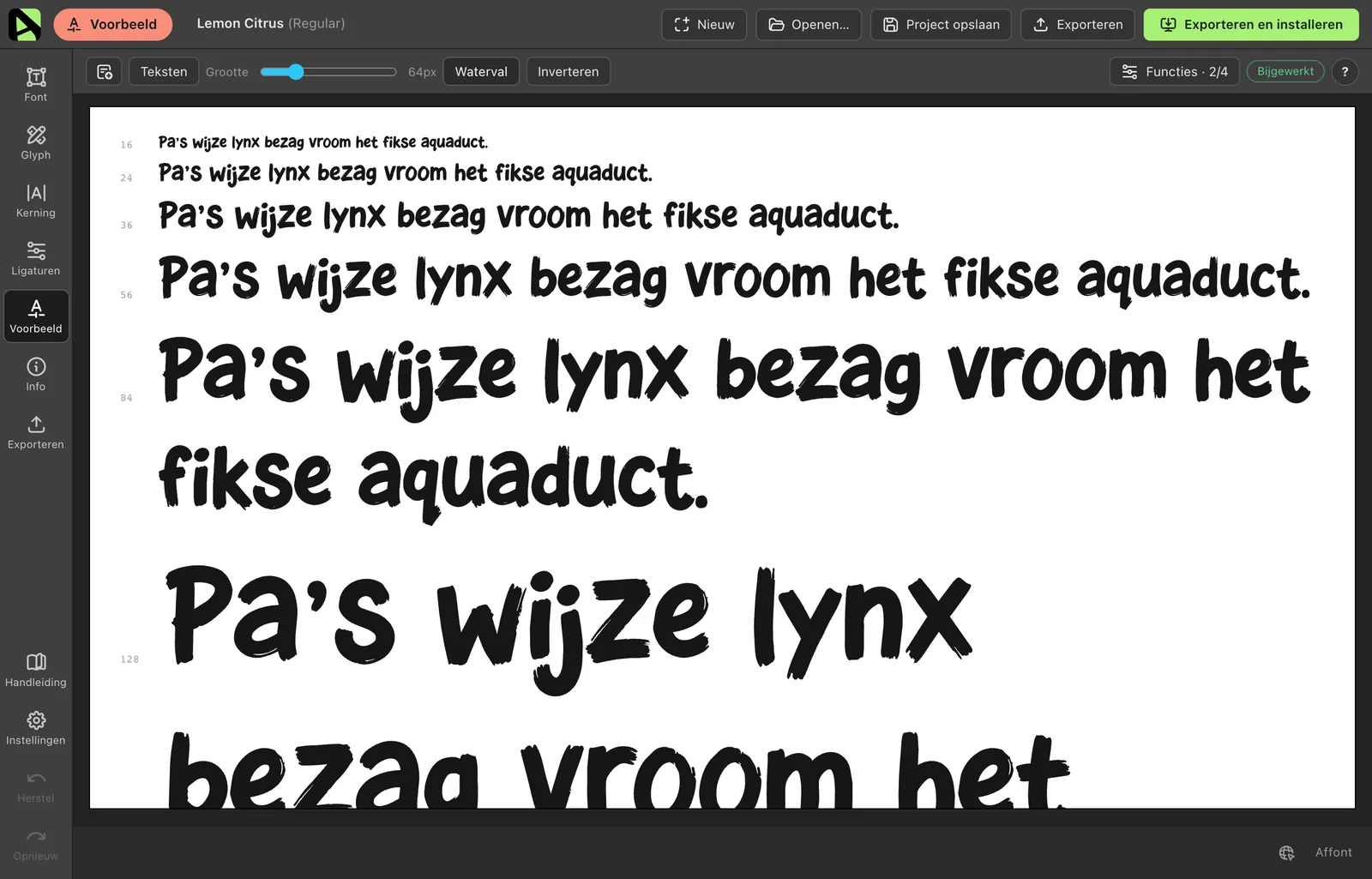
Task: Click the Exporteren button in header
Action: (x=1078, y=24)
